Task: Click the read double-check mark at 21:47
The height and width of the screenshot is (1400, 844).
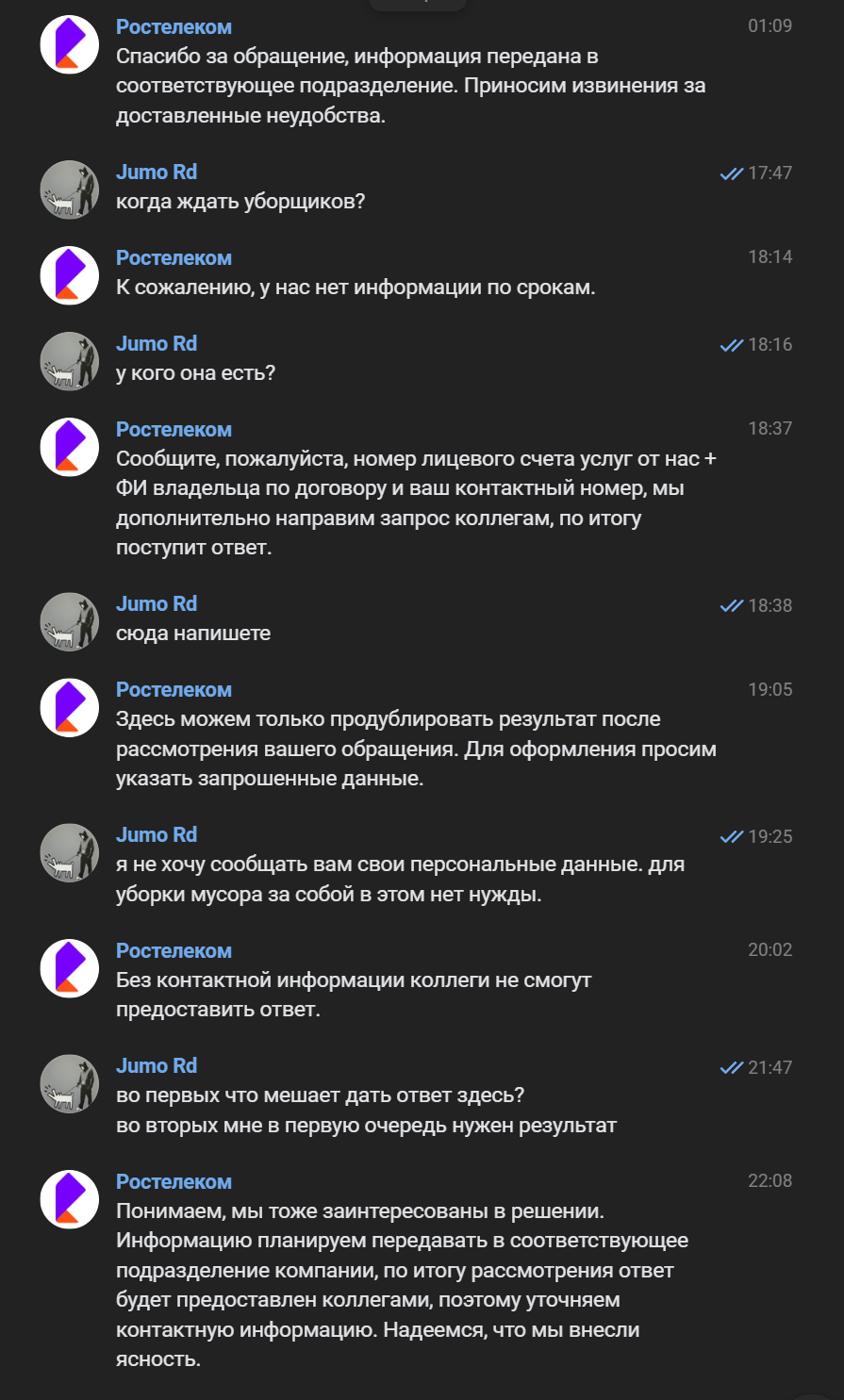Action: coord(731,1067)
